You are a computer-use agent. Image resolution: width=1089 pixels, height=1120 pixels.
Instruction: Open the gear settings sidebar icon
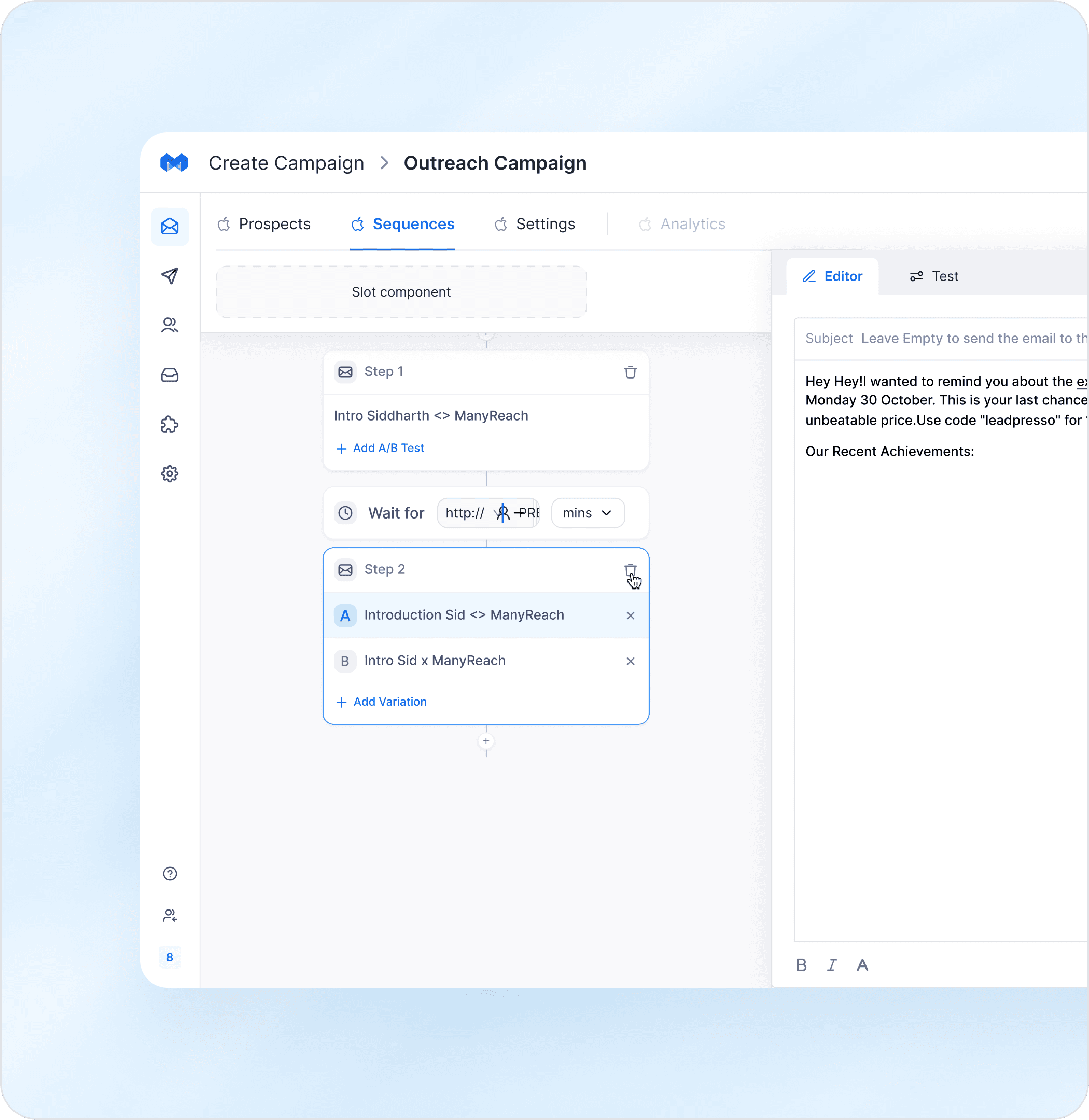pyautogui.click(x=170, y=473)
